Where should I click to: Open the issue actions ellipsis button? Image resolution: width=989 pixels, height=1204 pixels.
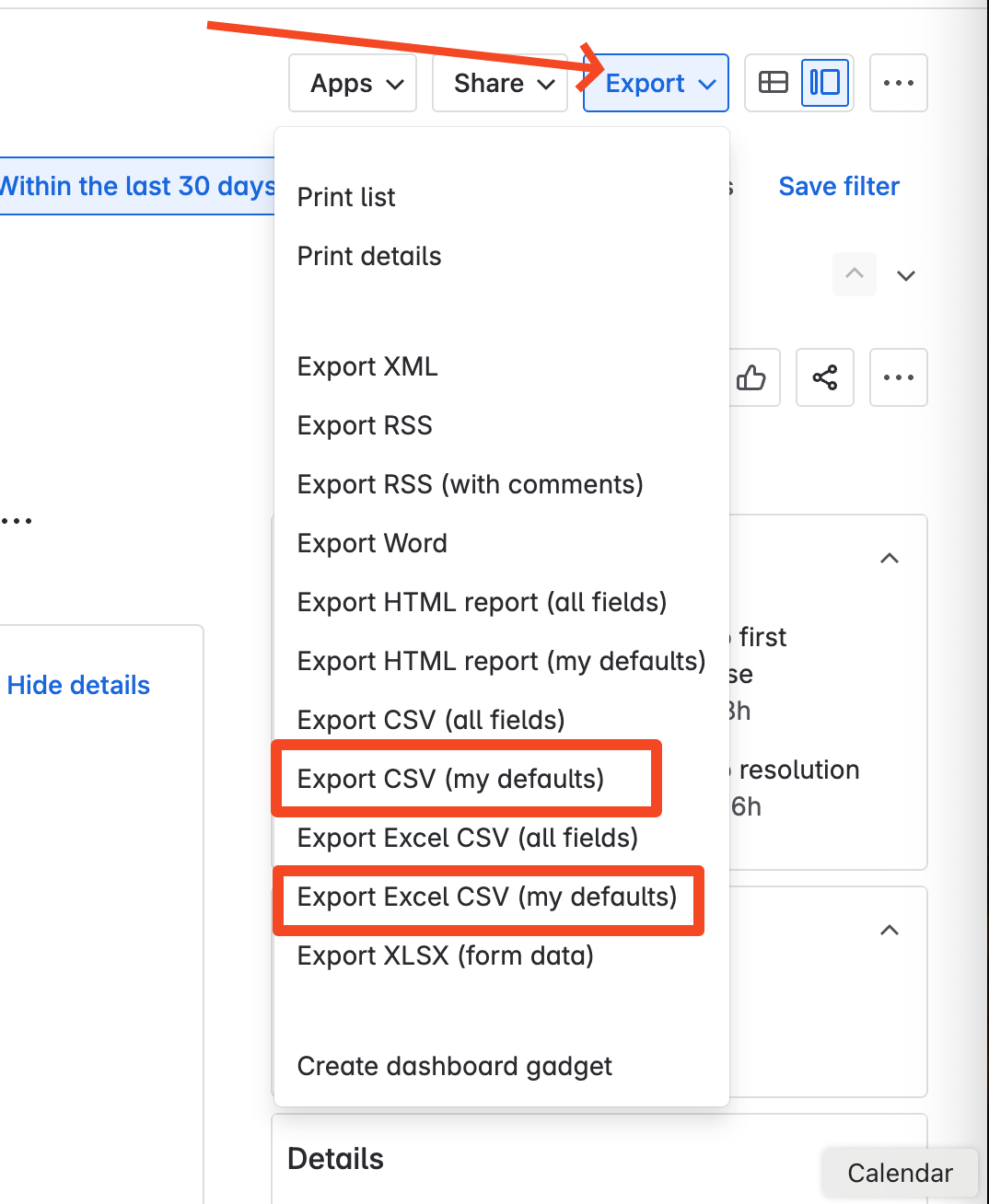tap(899, 377)
